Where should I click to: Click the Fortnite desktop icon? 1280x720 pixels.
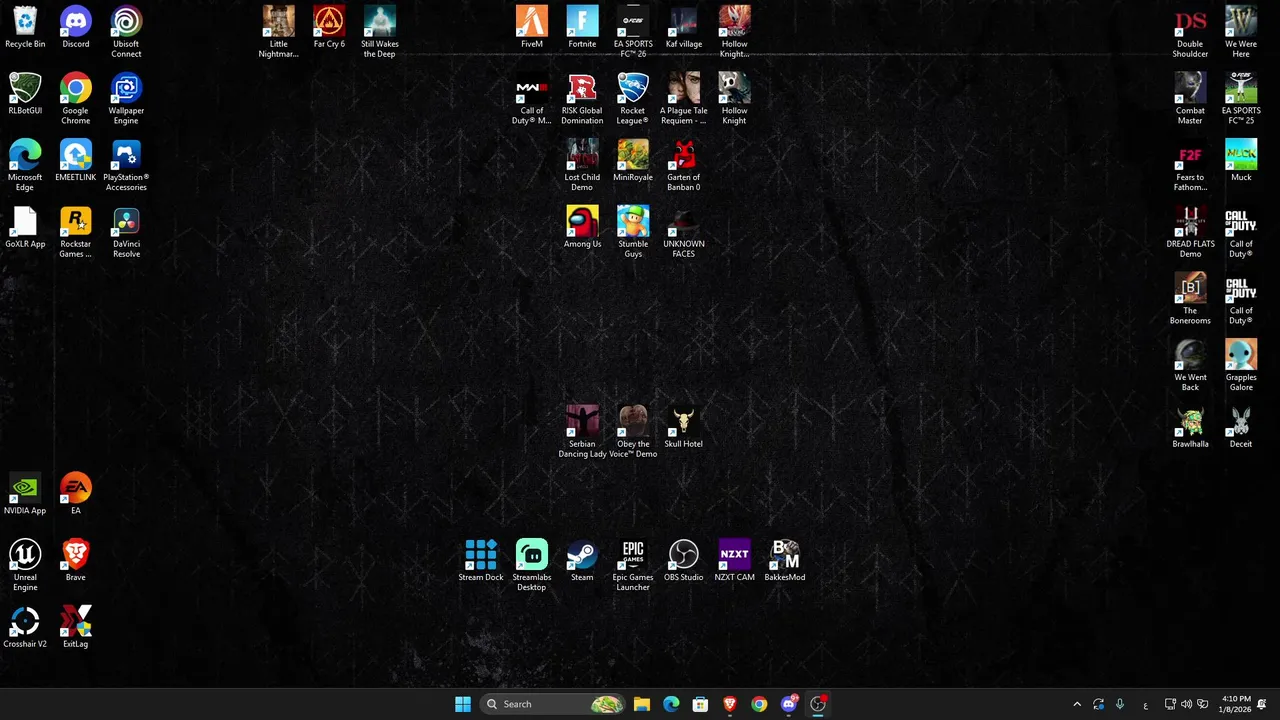point(582,28)
